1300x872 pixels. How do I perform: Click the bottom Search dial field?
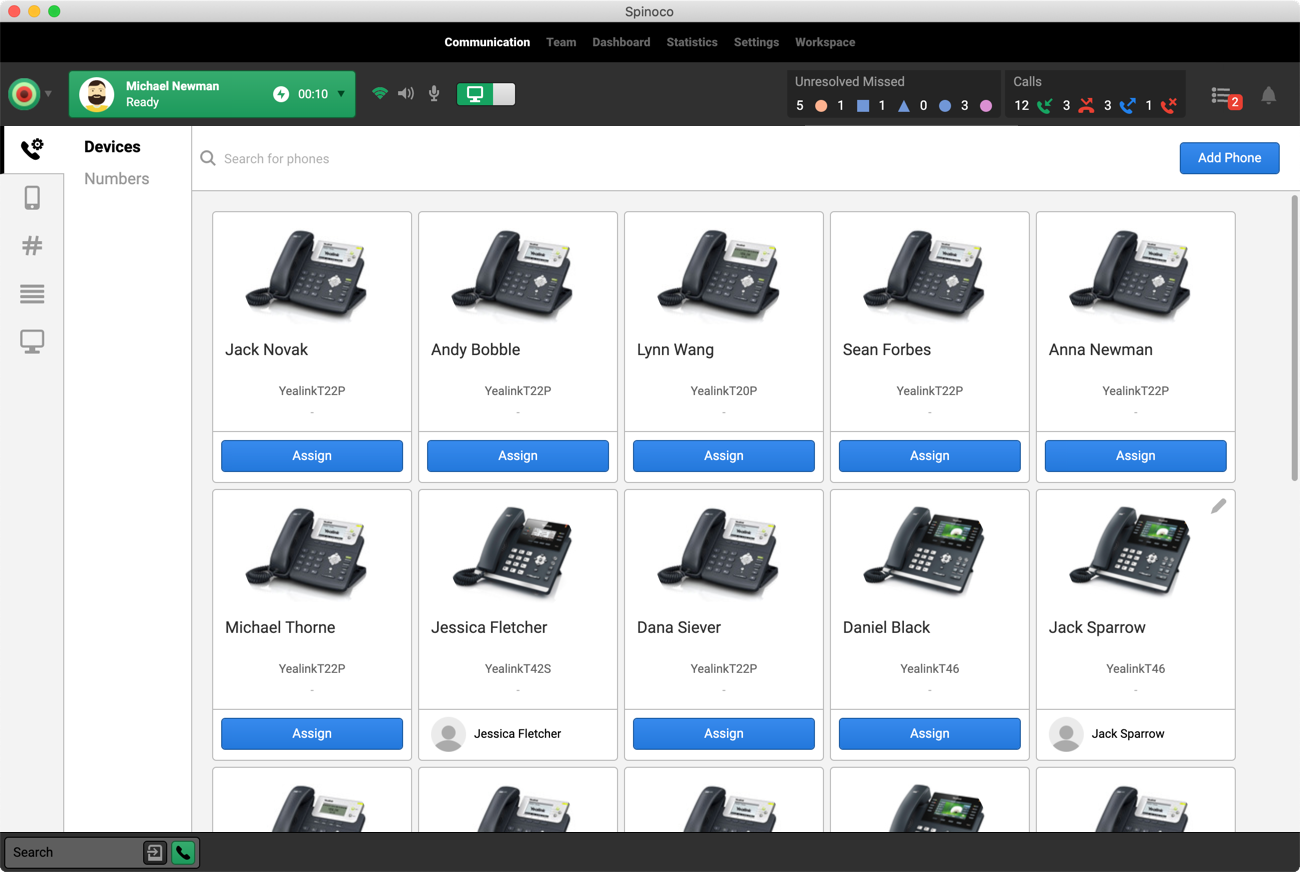tap(75, 852)
